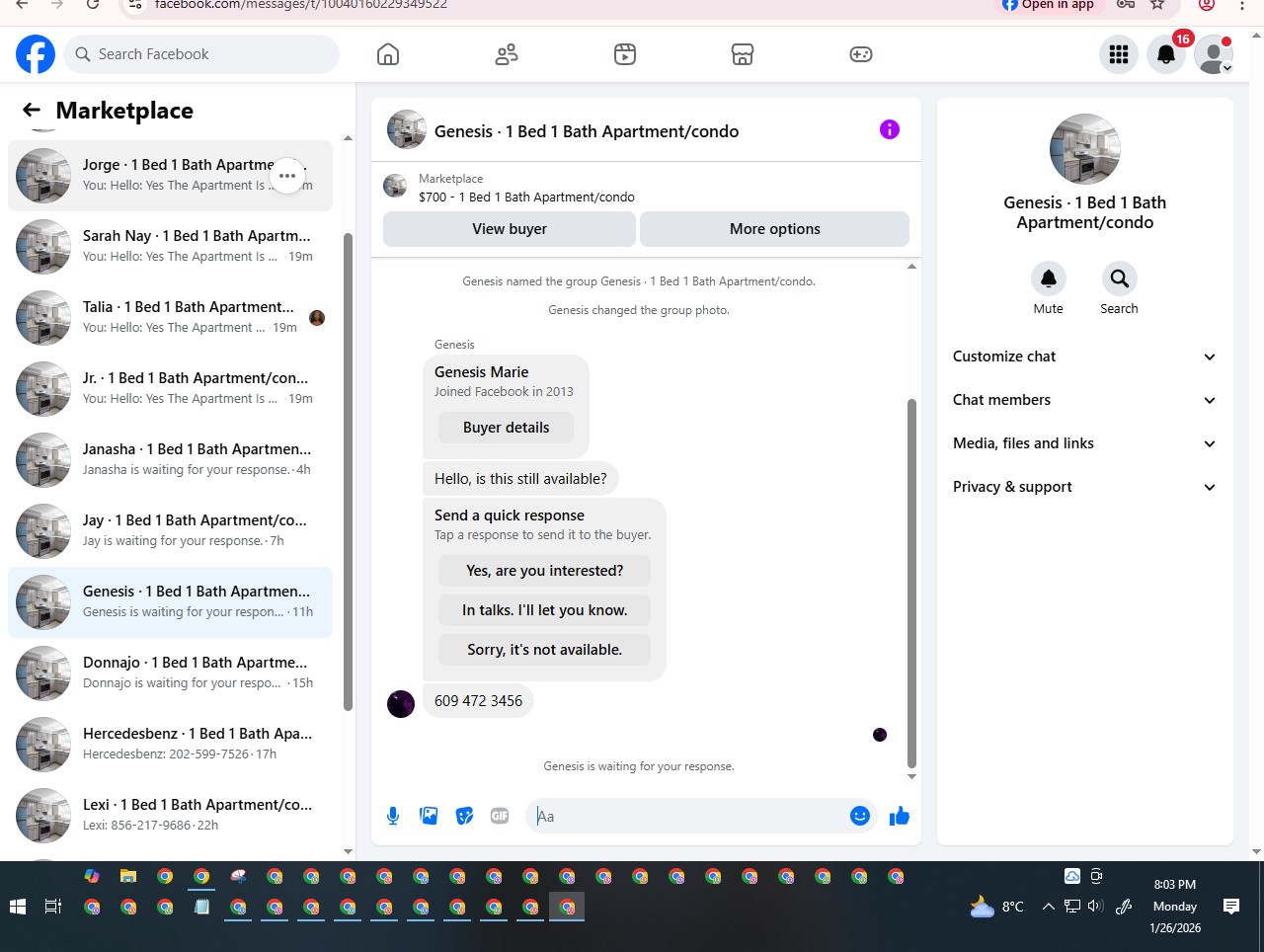Open the Jay apartment conversation
The height and width of the screenshot is (952, 1264).
[x=170, y=531]
